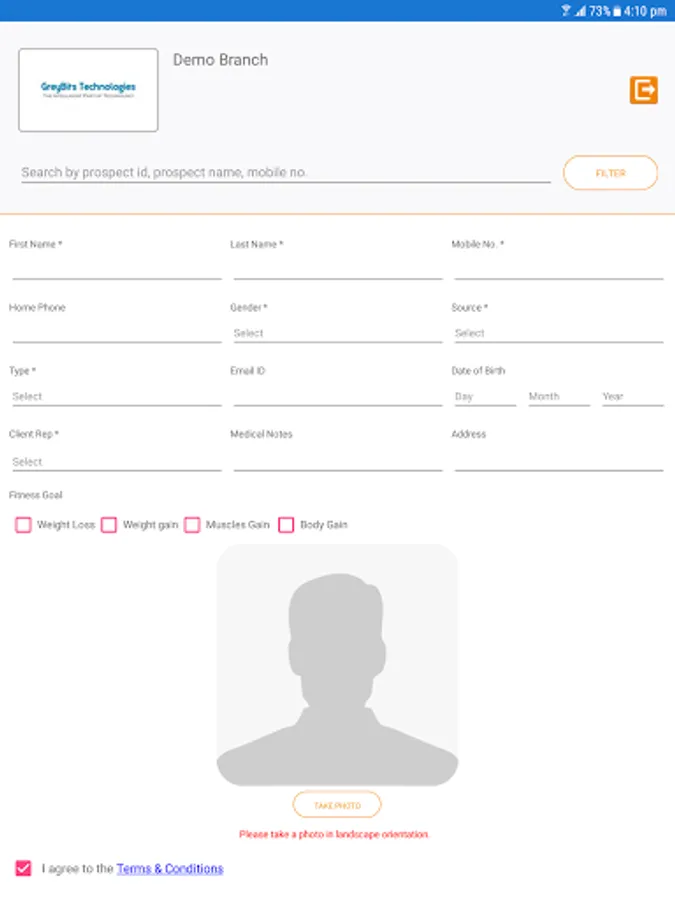Tap the battery status icon
The width and height of the screenshot is (675, 900).
coord(617,11)
